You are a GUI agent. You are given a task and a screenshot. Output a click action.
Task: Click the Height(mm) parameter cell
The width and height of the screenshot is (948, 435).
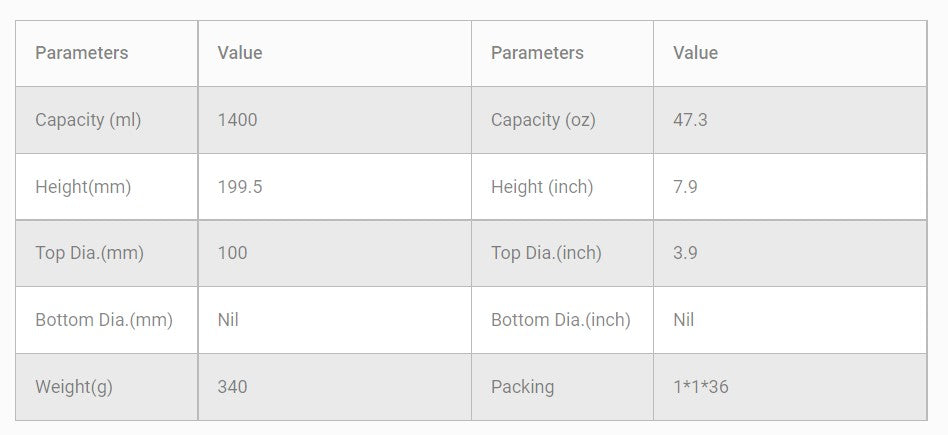click(x=83, y=187)
